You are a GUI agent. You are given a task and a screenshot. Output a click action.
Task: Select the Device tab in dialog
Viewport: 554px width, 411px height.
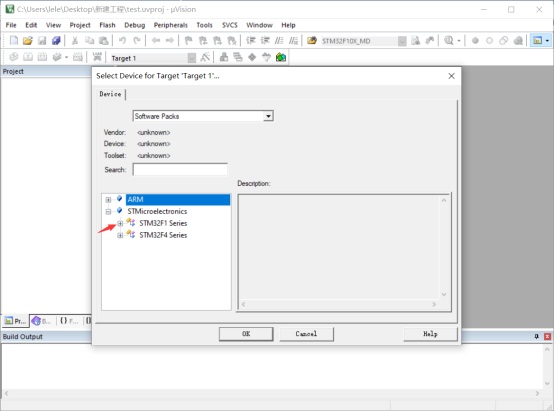point(110,94)
